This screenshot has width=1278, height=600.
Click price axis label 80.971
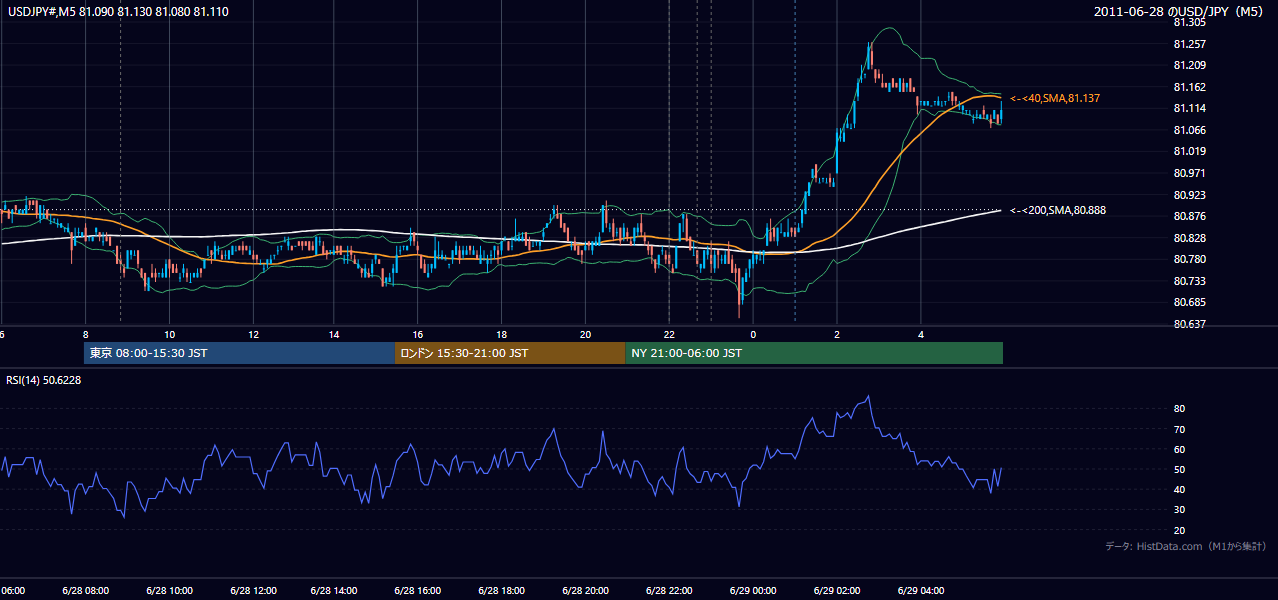tap(1189, 173)
